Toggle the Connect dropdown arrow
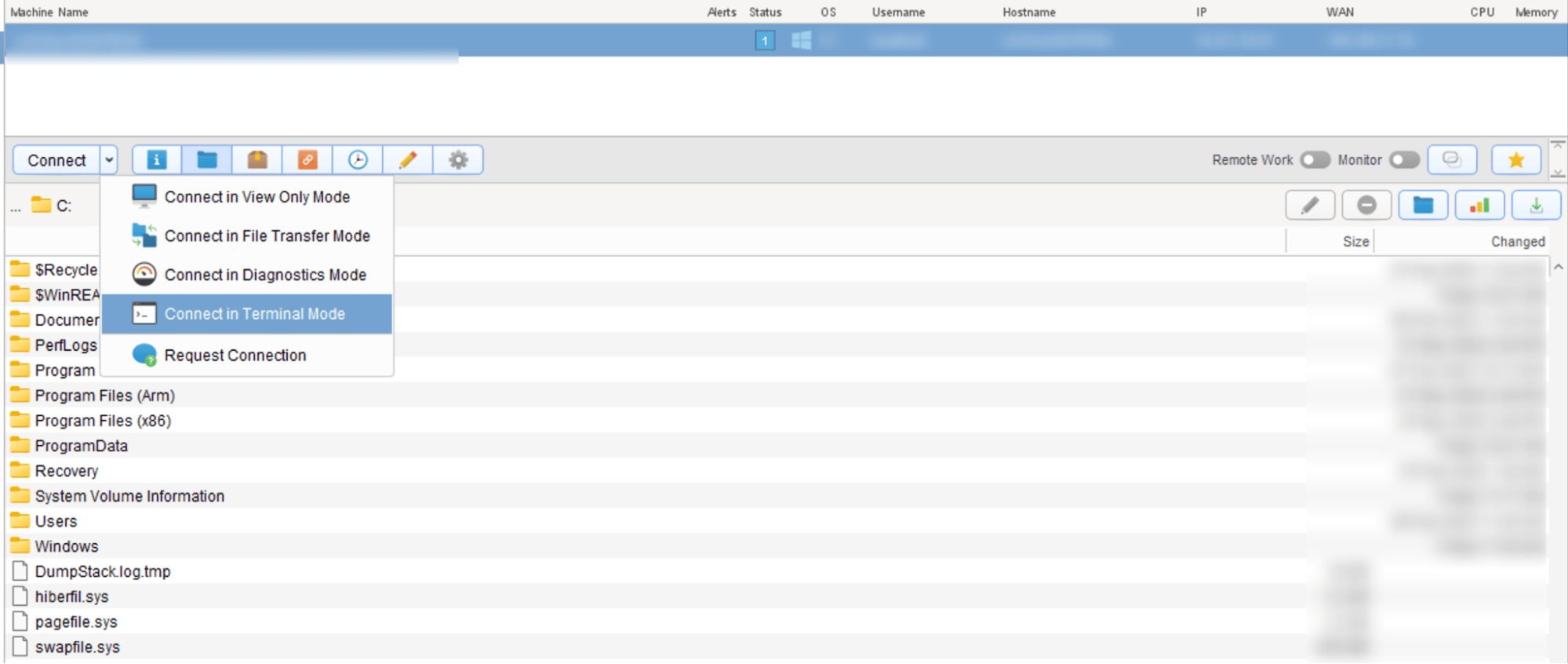Image resolution: width=1568 pixels, height=664 pixels. pos(109,160)
